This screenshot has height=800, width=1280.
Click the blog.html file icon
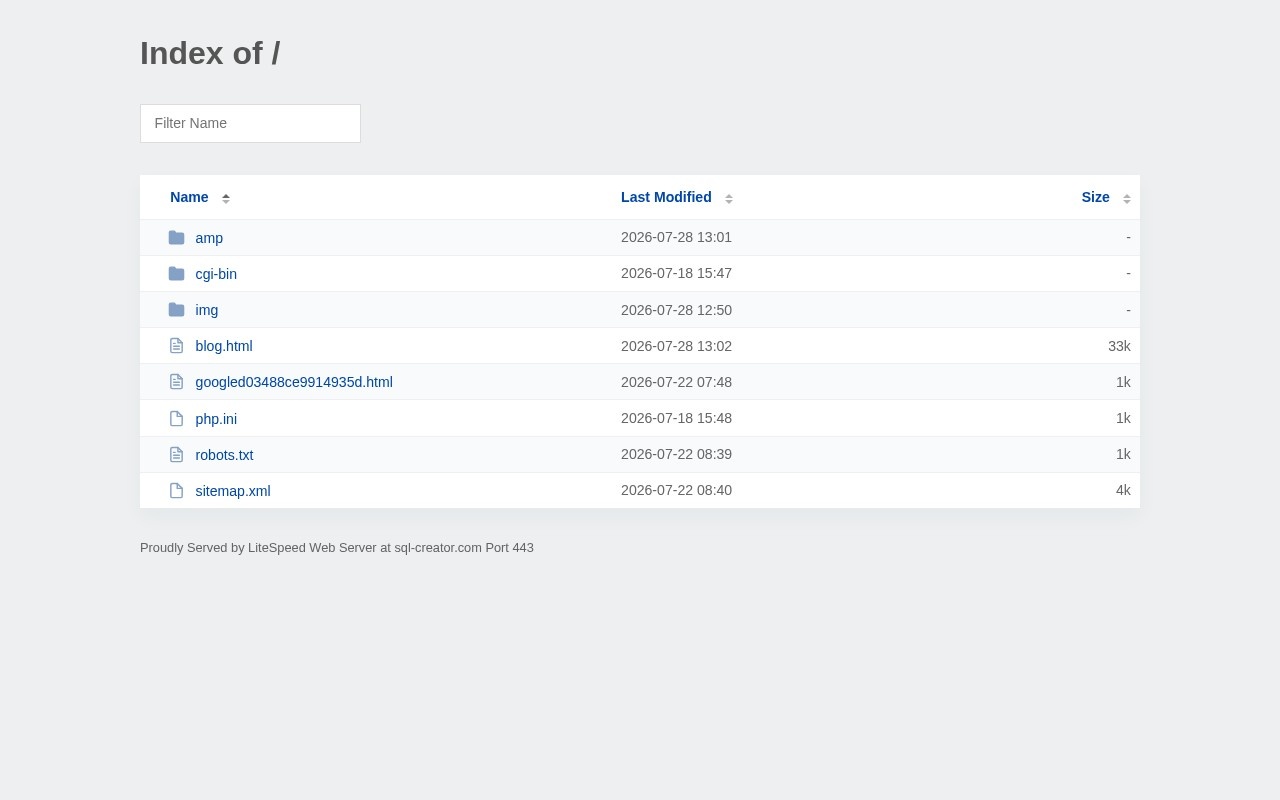tap(176, 346)
